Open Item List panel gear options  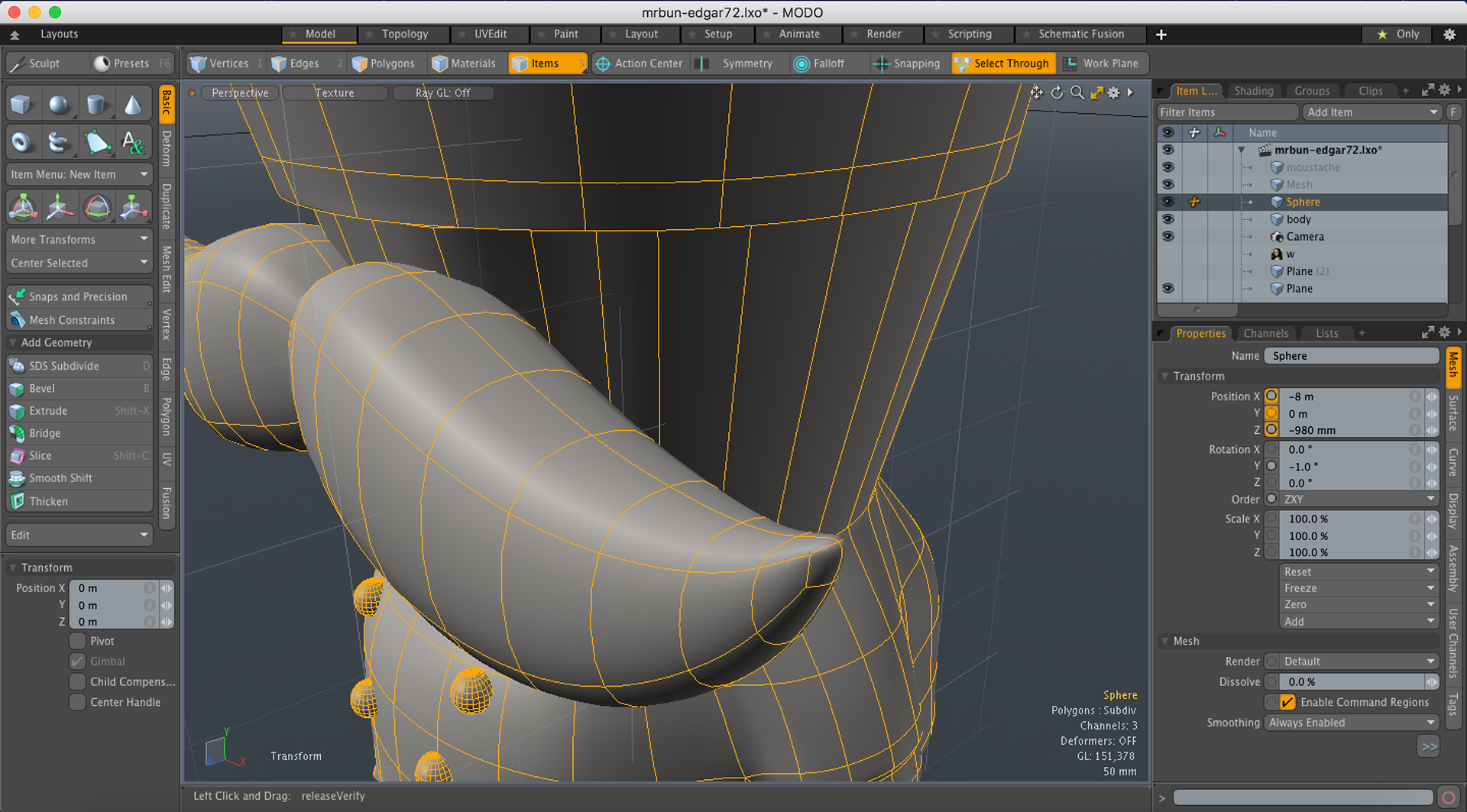1444,90
